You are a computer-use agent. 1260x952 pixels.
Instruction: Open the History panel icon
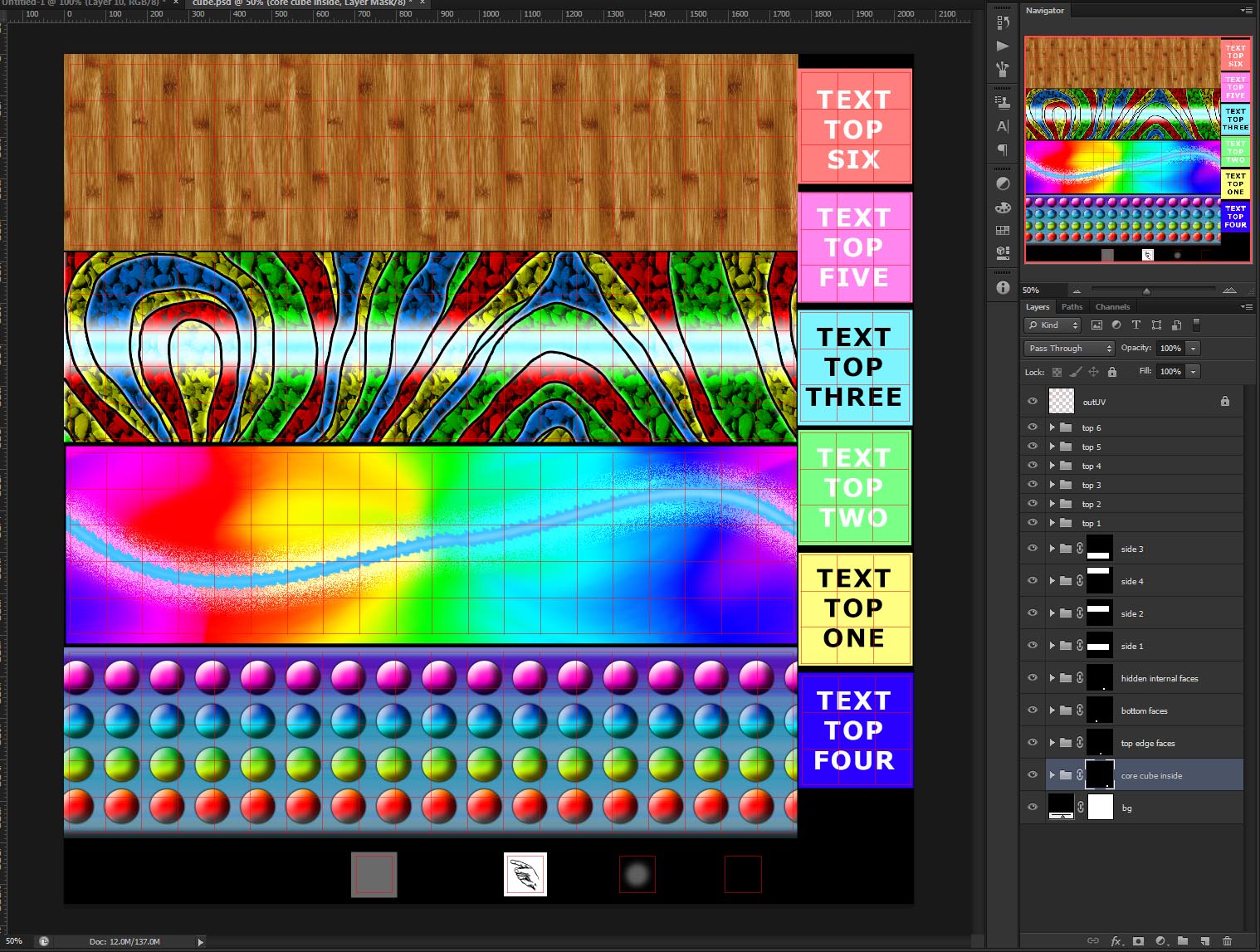(1003, 22)
